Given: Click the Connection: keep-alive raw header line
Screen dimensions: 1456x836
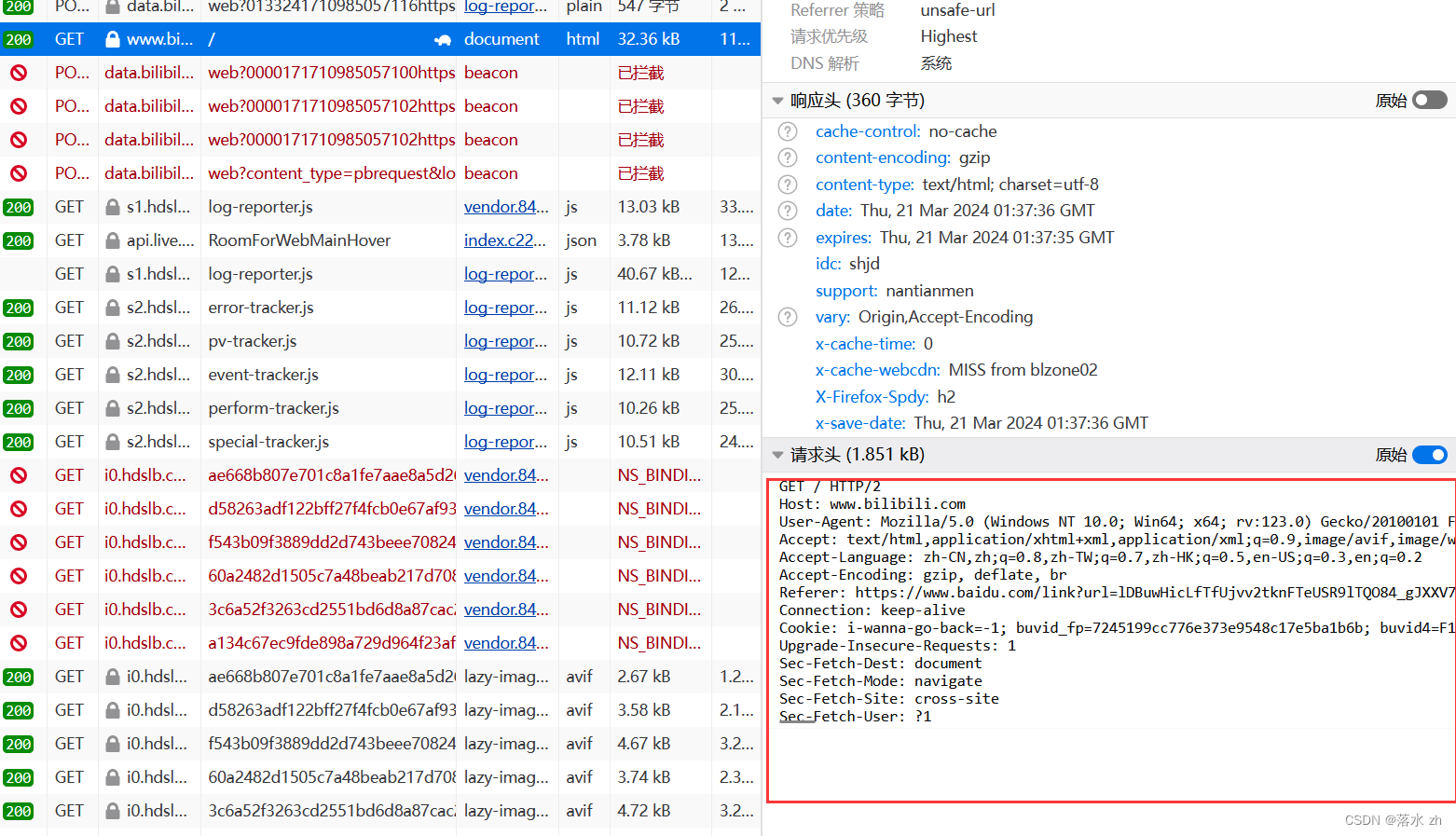Looking at the screenshot, I should coord(872,610).
